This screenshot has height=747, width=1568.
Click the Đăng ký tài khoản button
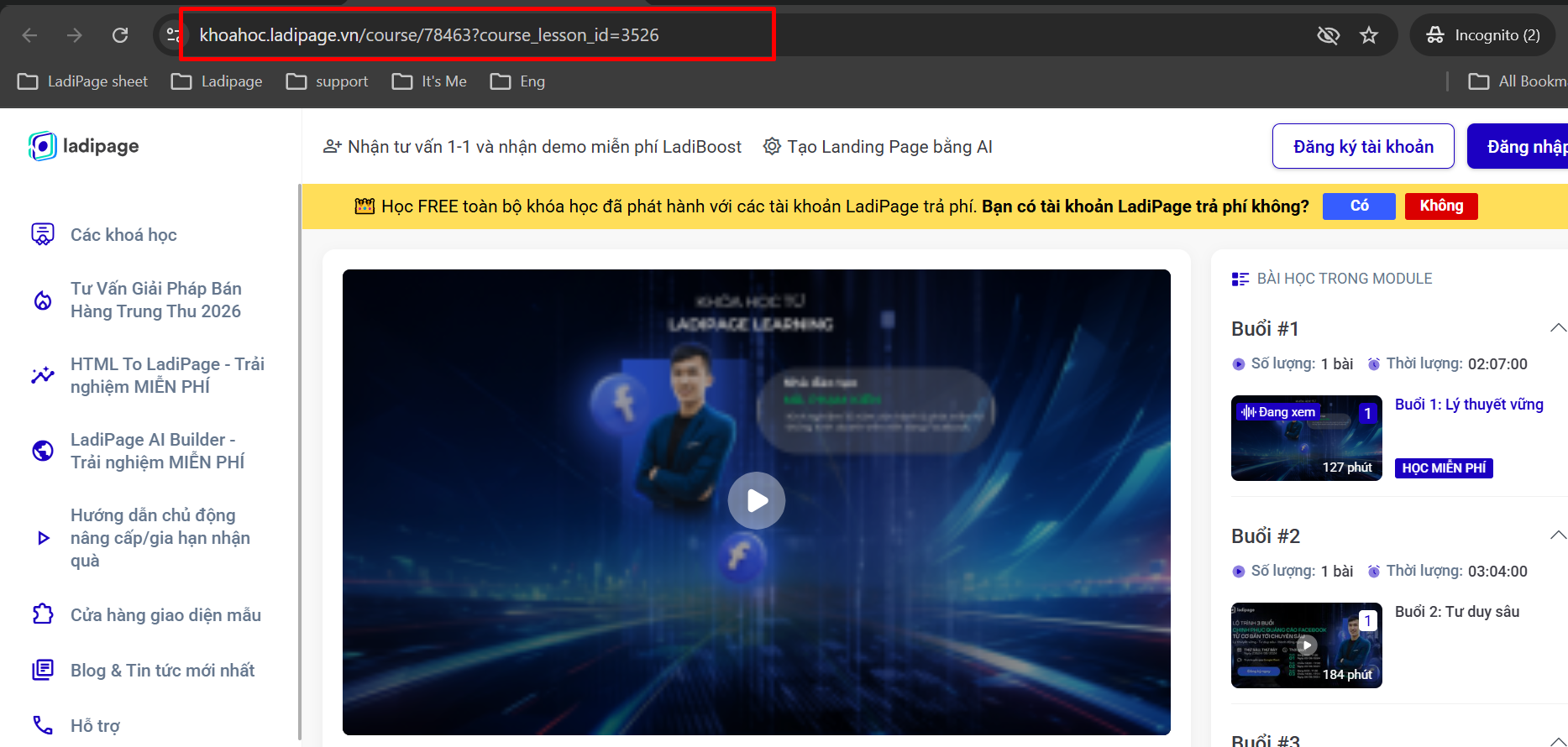click(1363, 147)
